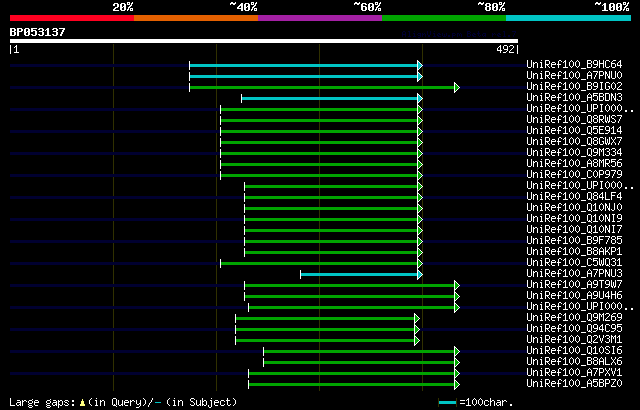This screenshot has height=410, width=640.
Task: Select the UniRef100_Q2V3M1 label
Action: pyautogui.click(x=574, y=340)
